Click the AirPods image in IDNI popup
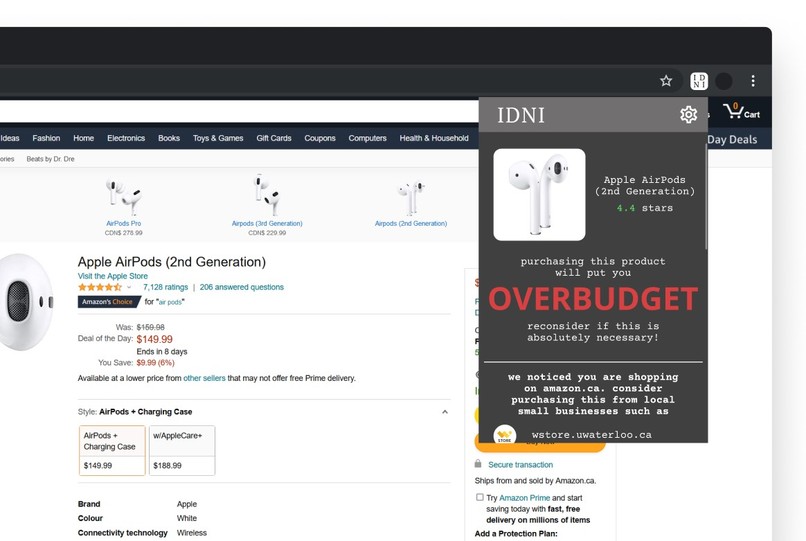 tap(539, 194)
